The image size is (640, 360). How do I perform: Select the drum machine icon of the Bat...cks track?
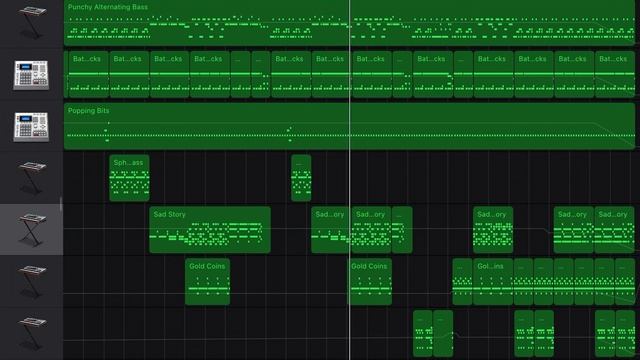31,75
